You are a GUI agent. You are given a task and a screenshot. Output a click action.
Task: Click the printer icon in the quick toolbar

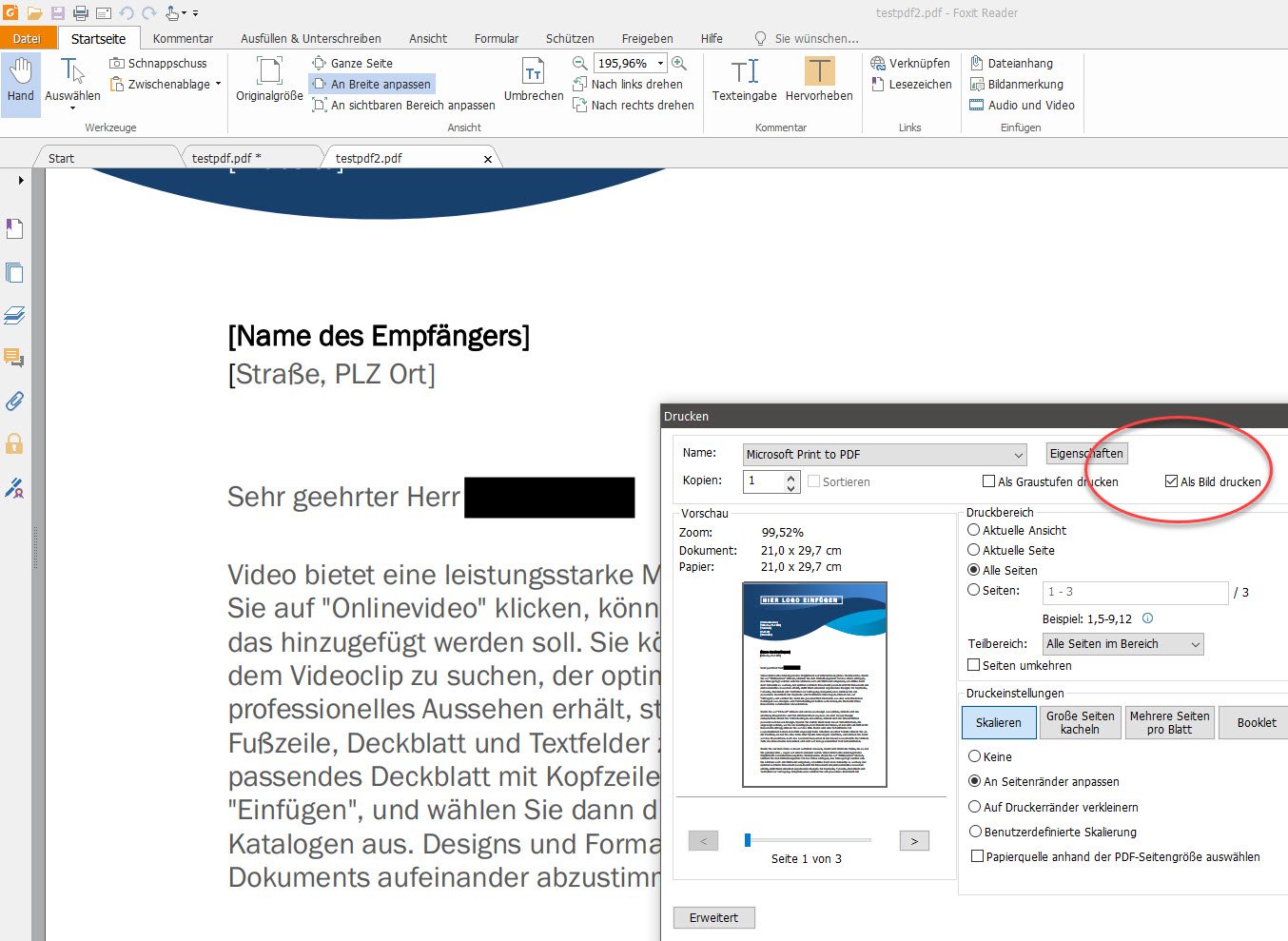click(81, 12)
